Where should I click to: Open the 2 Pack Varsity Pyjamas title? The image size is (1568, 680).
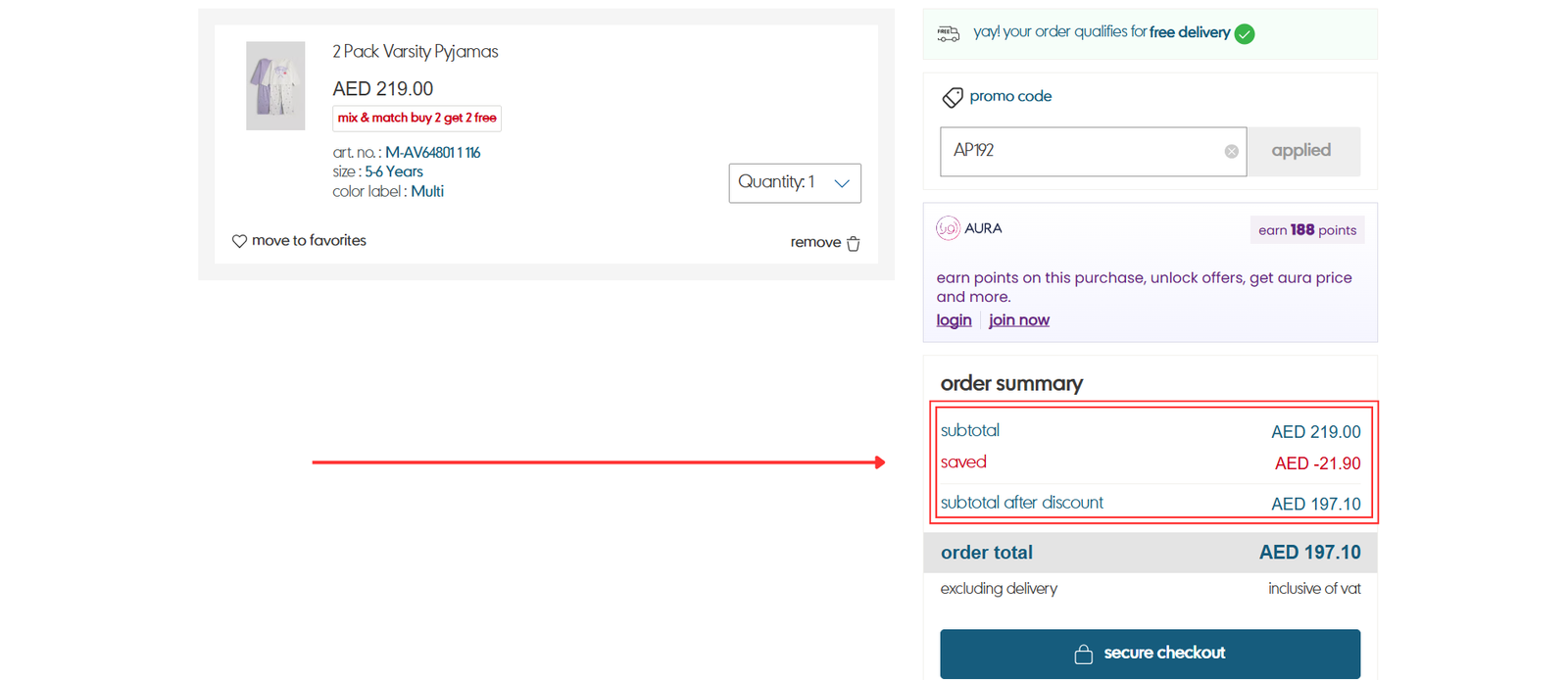[x=415, y=52]
